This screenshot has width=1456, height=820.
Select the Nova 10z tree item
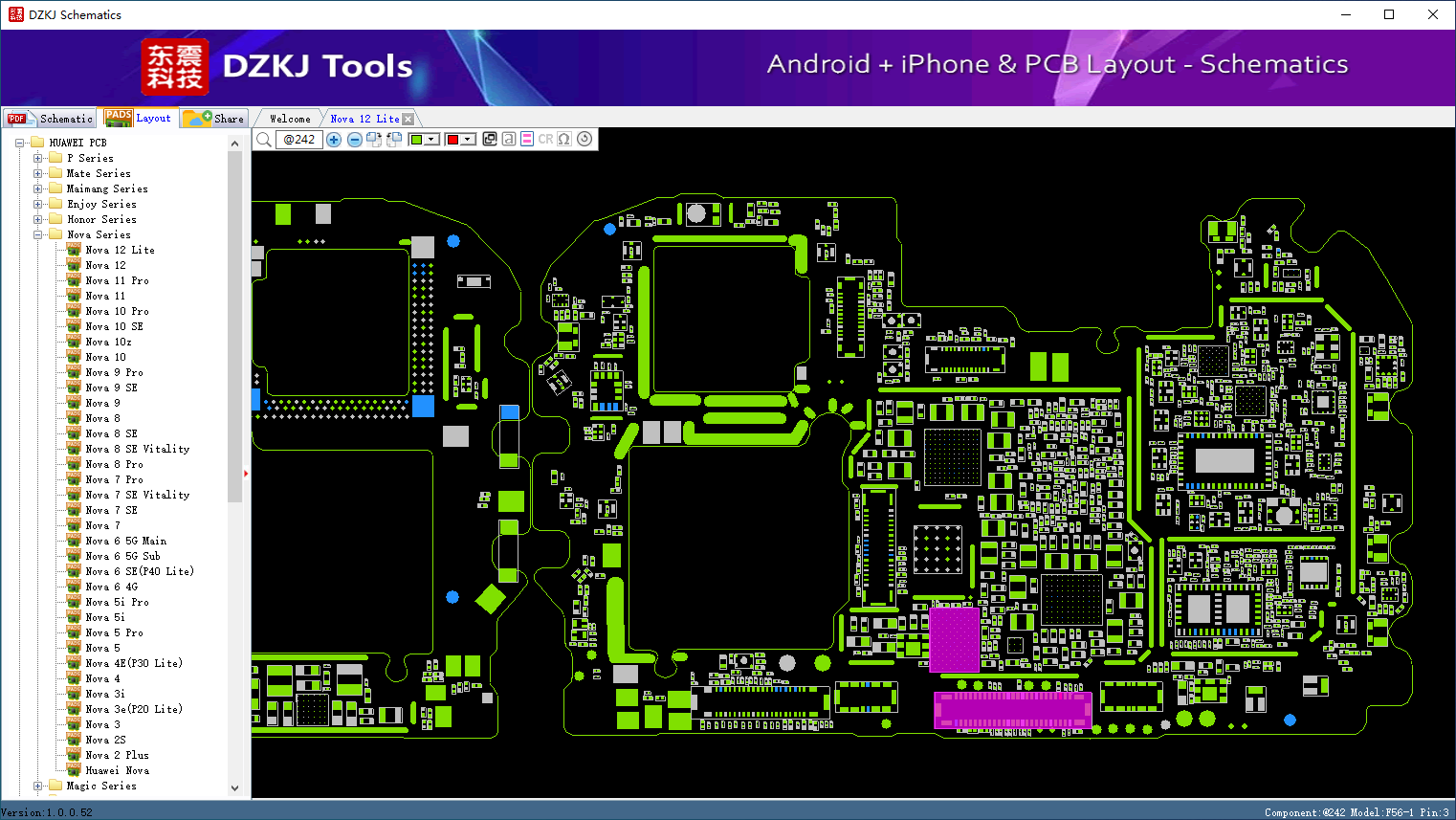click(x=108, y=342)
